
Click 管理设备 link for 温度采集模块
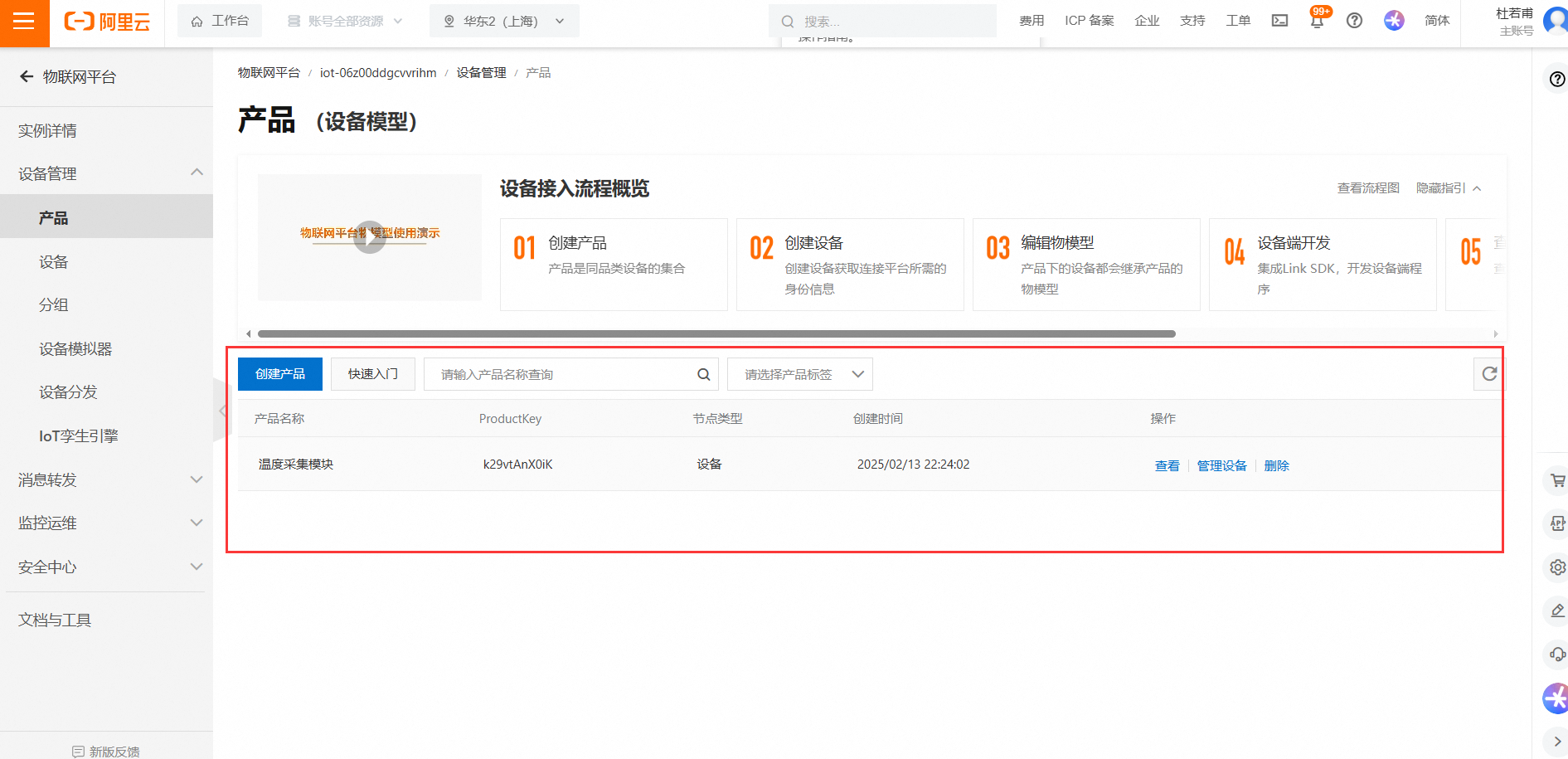[x=1221, y=466]
